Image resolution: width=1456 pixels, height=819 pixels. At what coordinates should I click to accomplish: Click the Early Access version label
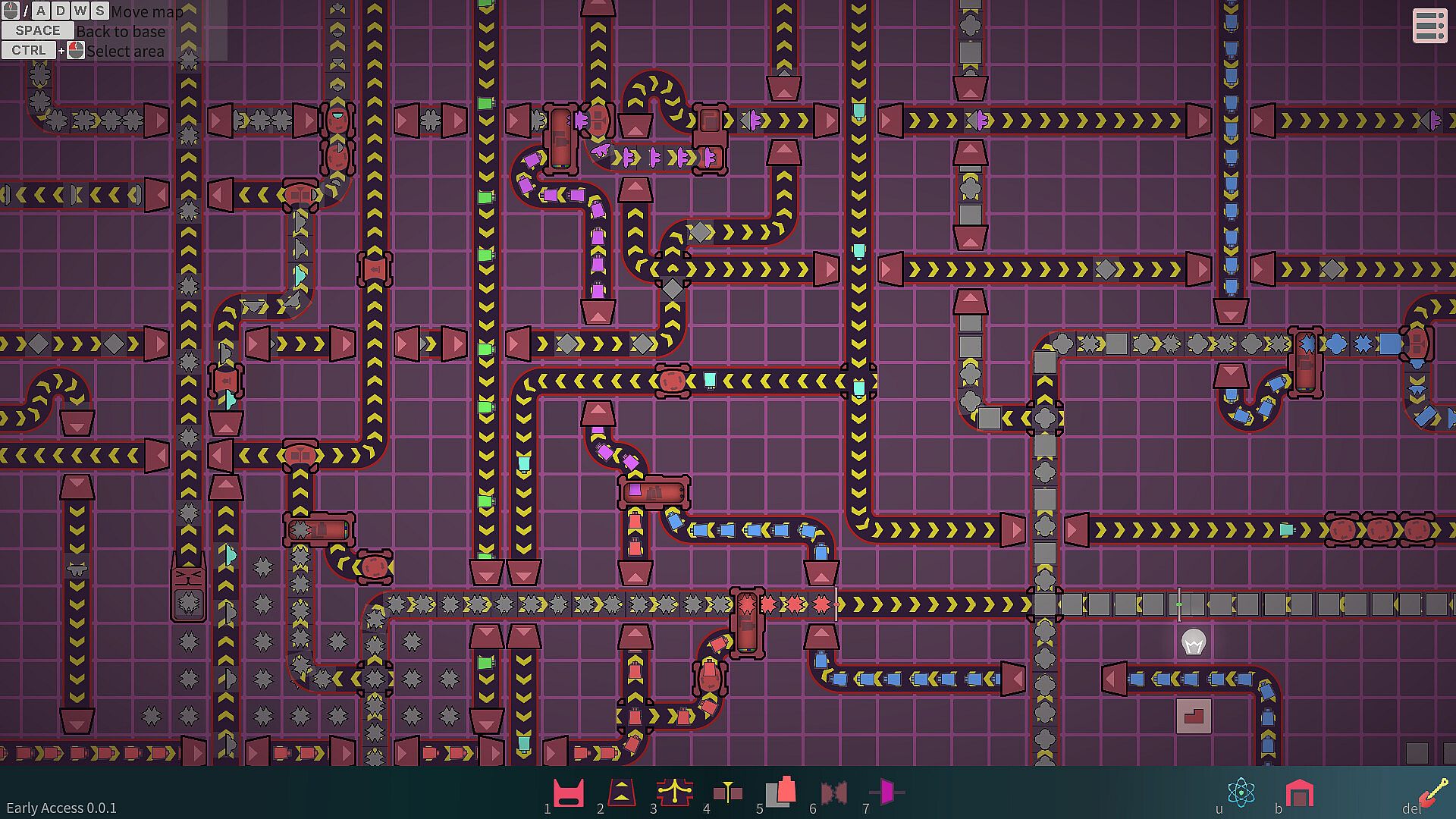[x=61, y=808]
